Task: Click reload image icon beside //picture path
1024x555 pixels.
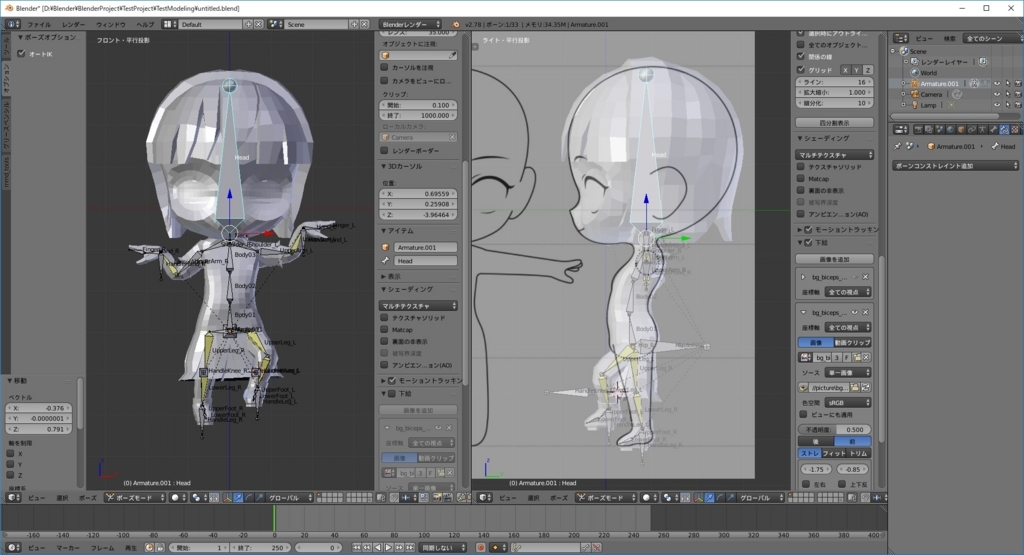Action: tap(865, 387)
